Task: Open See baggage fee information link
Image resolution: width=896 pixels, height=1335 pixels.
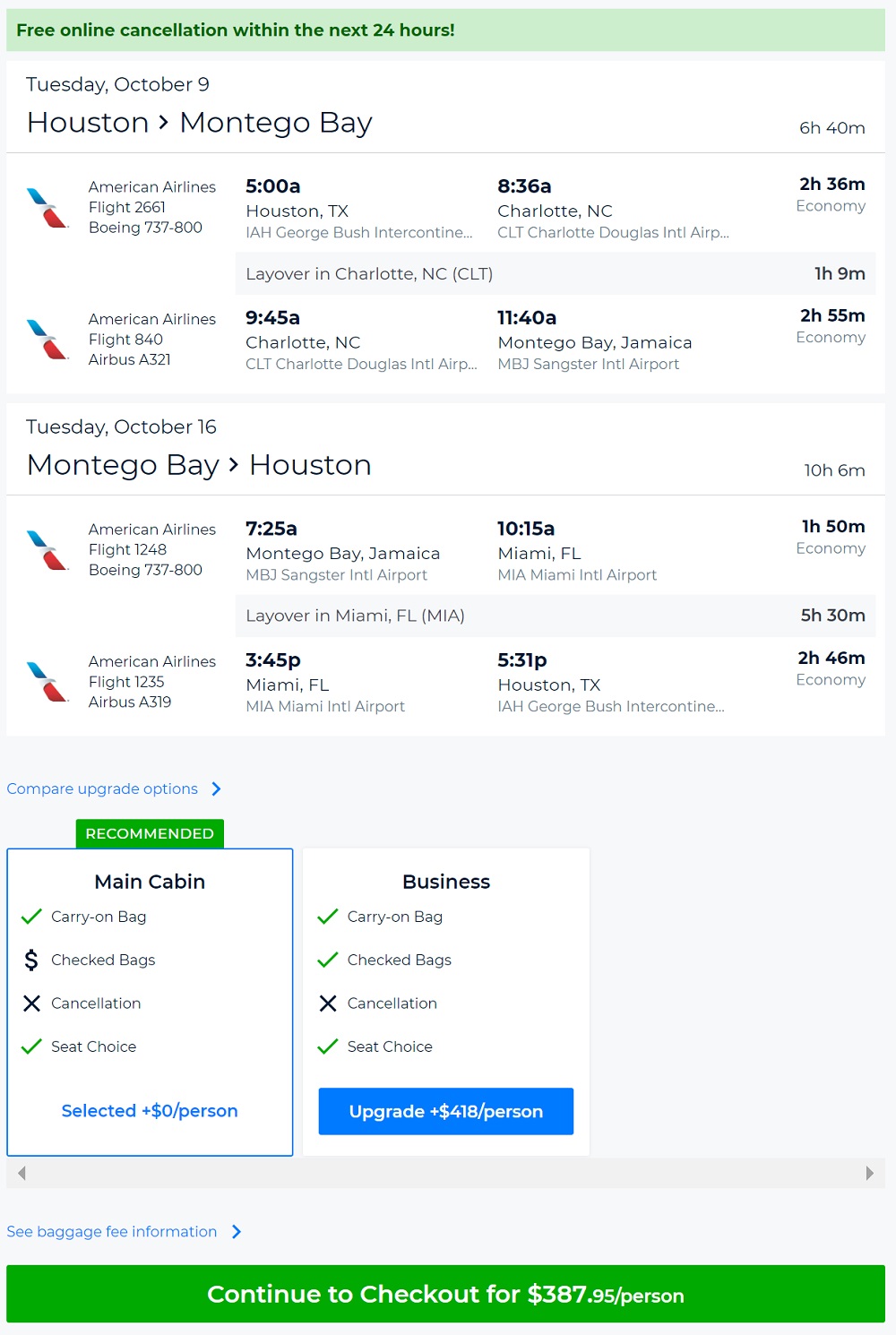Action: pos(112,1232)
